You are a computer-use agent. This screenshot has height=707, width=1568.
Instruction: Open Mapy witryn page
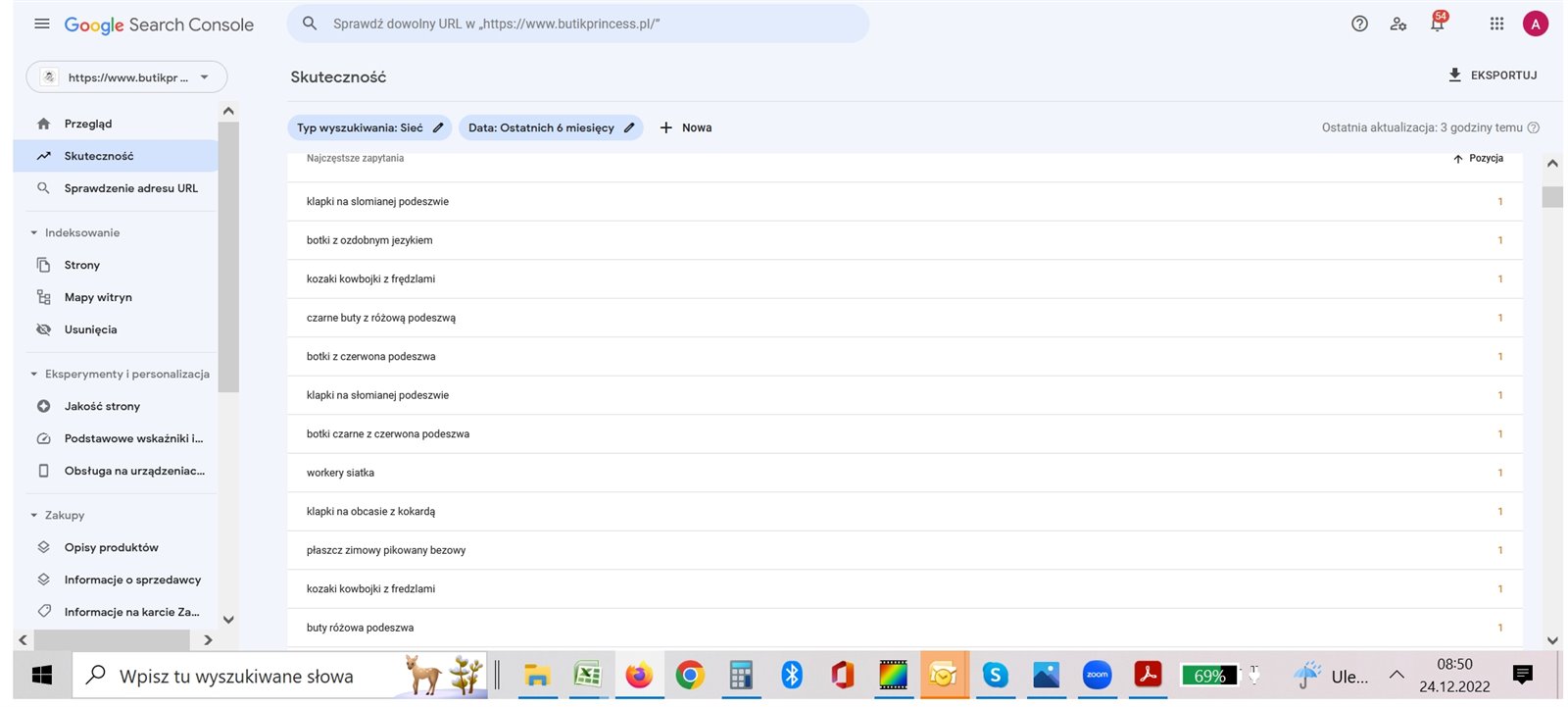(x=98, y=297)
